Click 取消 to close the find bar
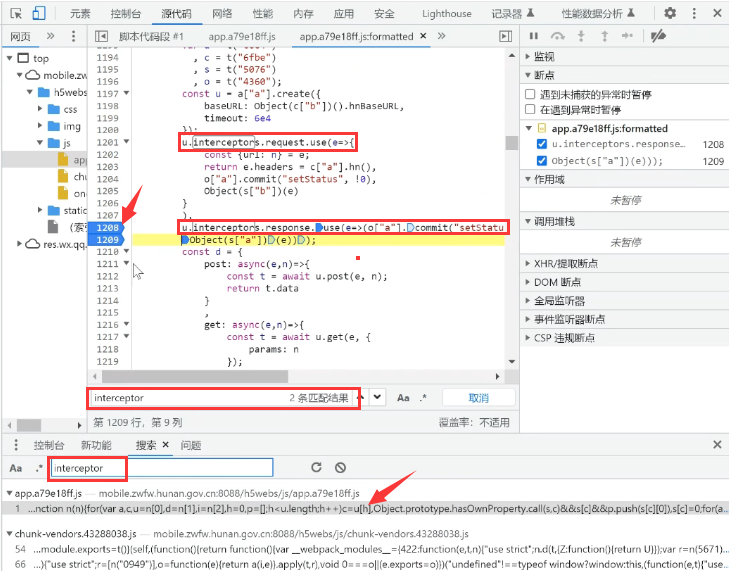 [478, 397]
